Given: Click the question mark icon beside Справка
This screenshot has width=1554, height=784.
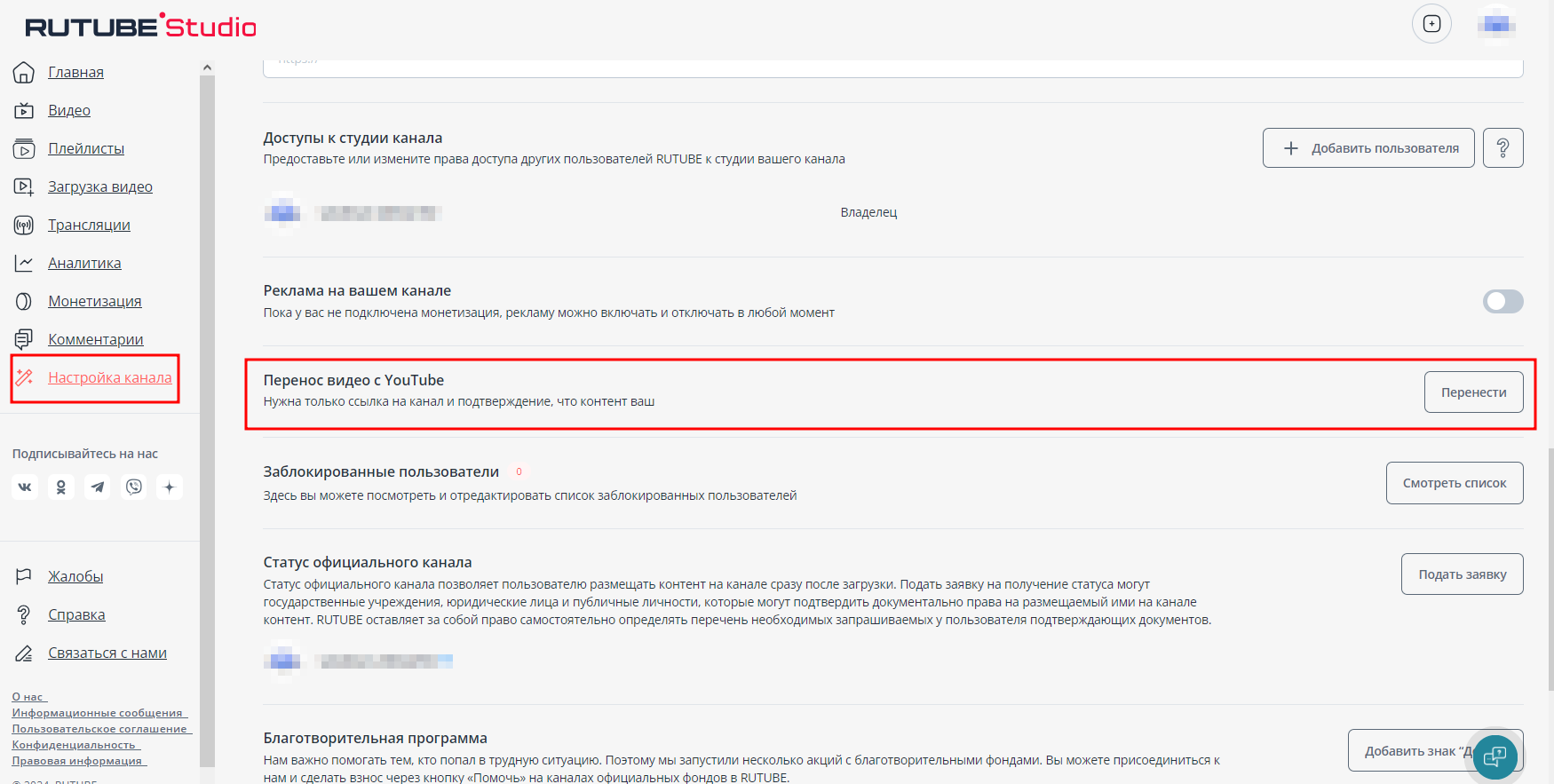Looking at the screenshot, I should [24, 614].
